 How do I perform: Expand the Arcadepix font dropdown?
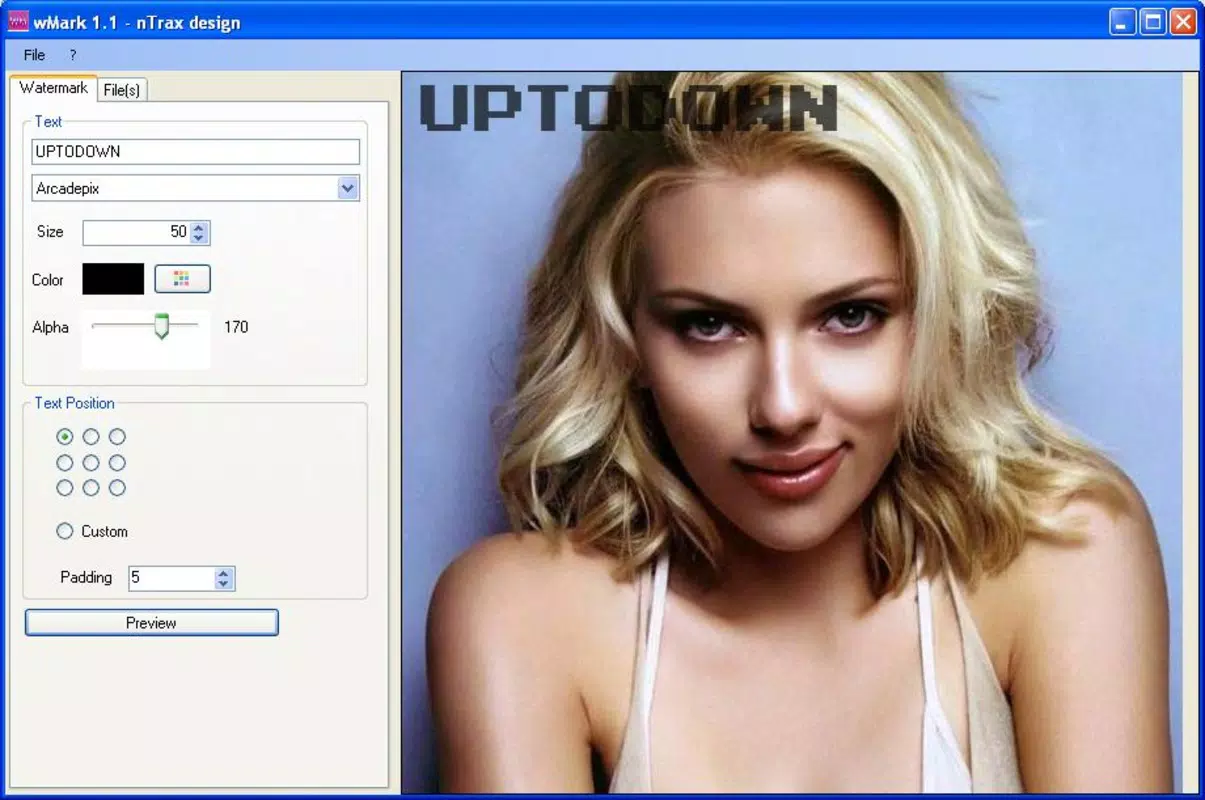(348, 188)
